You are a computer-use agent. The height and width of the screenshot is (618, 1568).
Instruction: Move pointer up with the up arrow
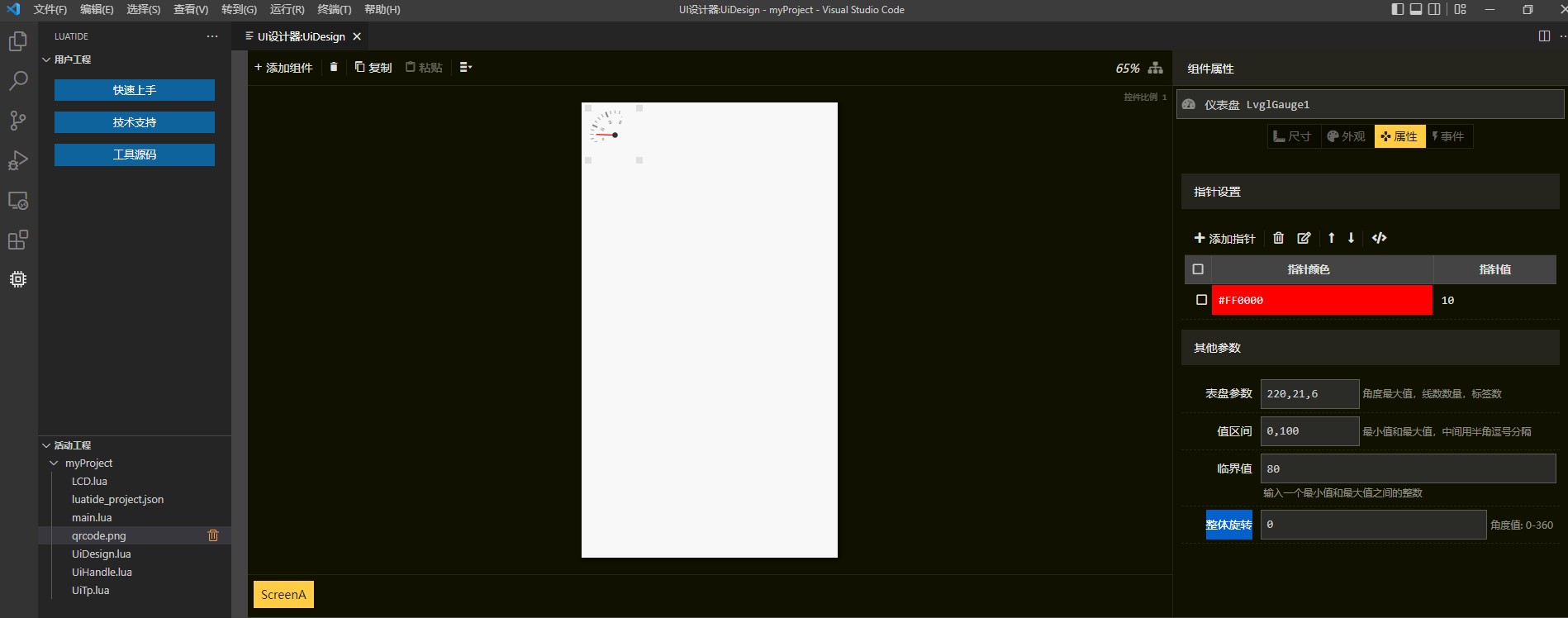pos(1331,238)
